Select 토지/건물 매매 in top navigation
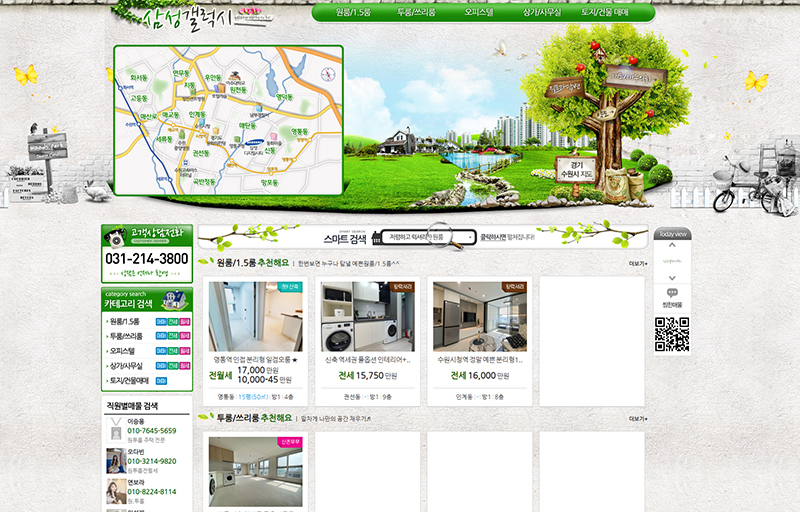Image resolution: width=800 pixels, height=512 pixels. pos(605,13)
